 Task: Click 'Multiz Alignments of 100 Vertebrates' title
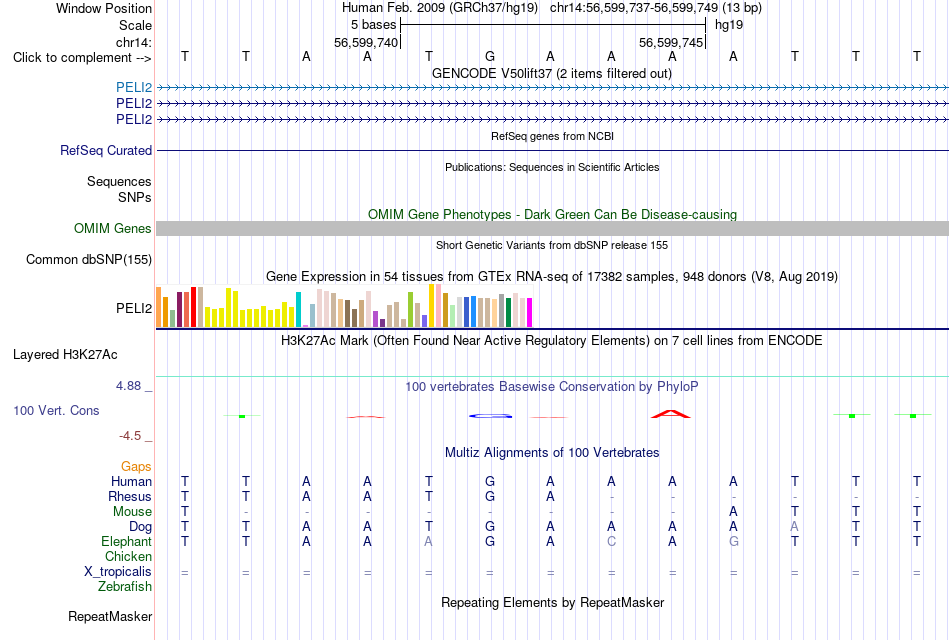552,453
